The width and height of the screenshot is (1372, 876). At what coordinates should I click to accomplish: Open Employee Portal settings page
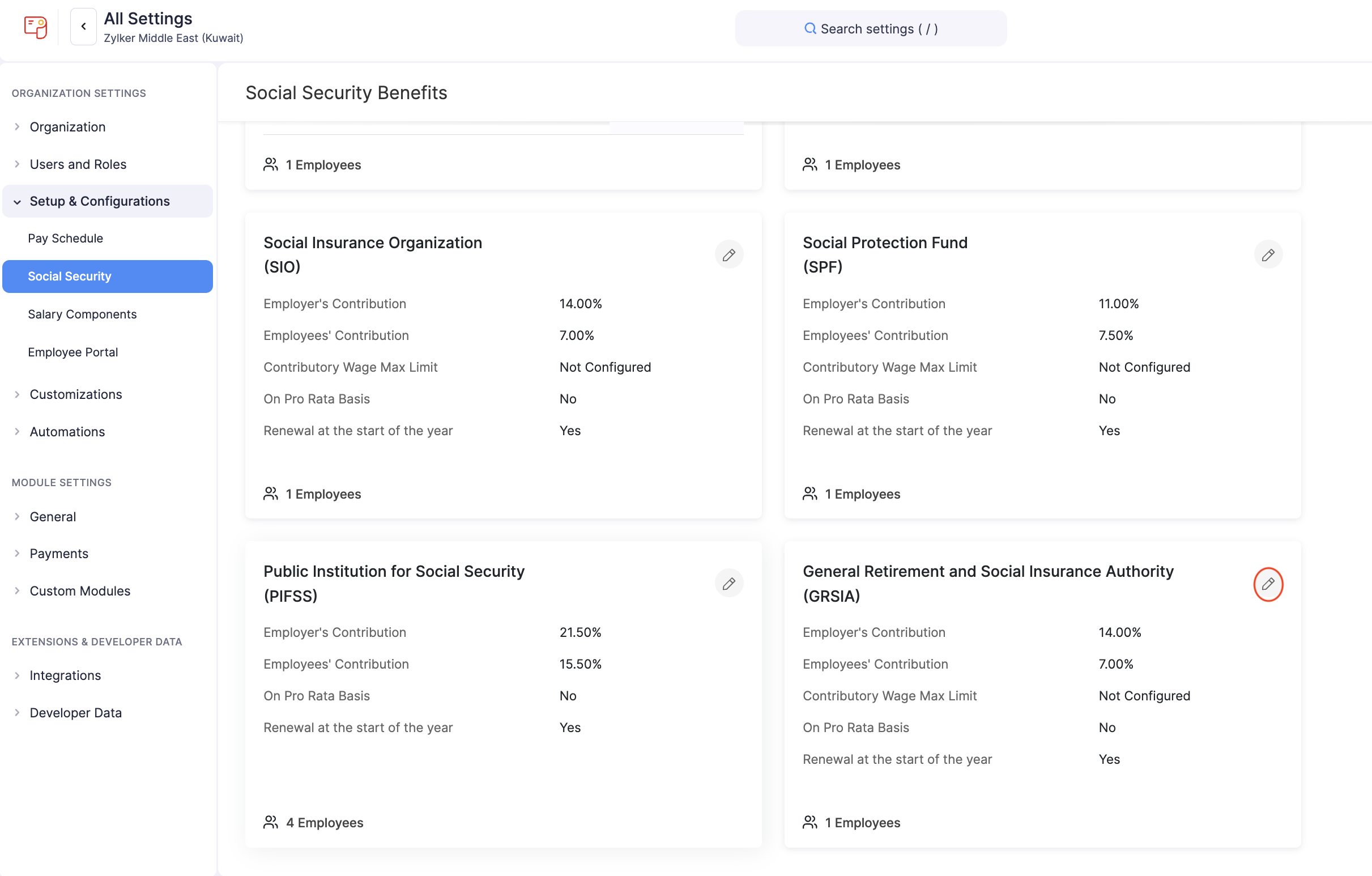click(x=73, y=352)
